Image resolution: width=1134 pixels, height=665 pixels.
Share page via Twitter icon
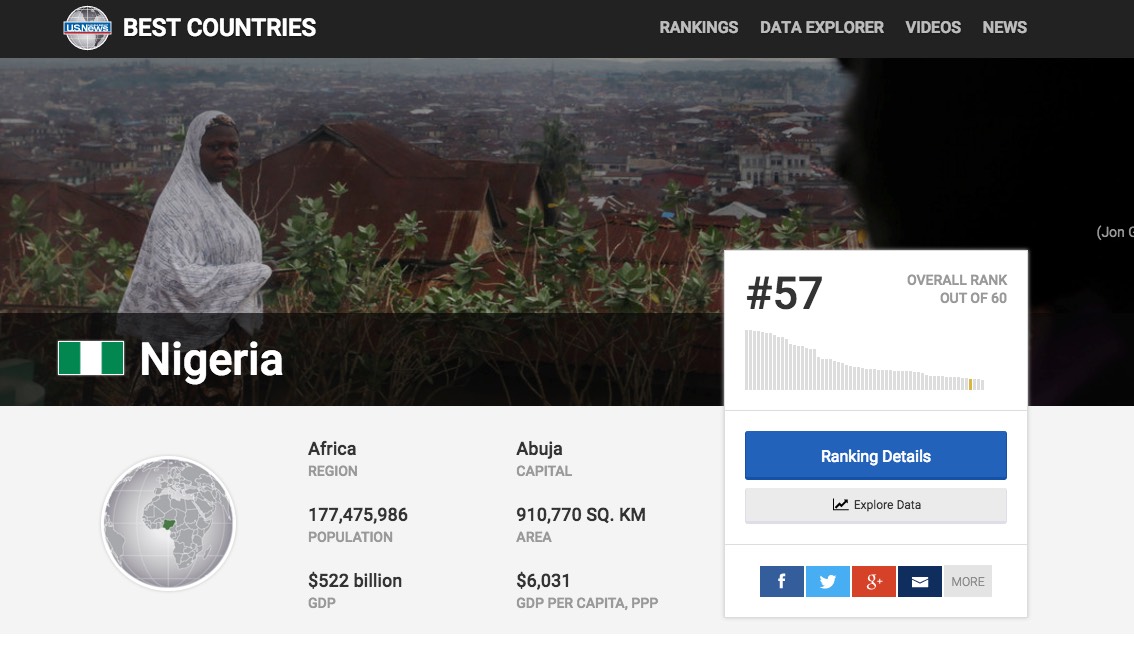(827, 581)
